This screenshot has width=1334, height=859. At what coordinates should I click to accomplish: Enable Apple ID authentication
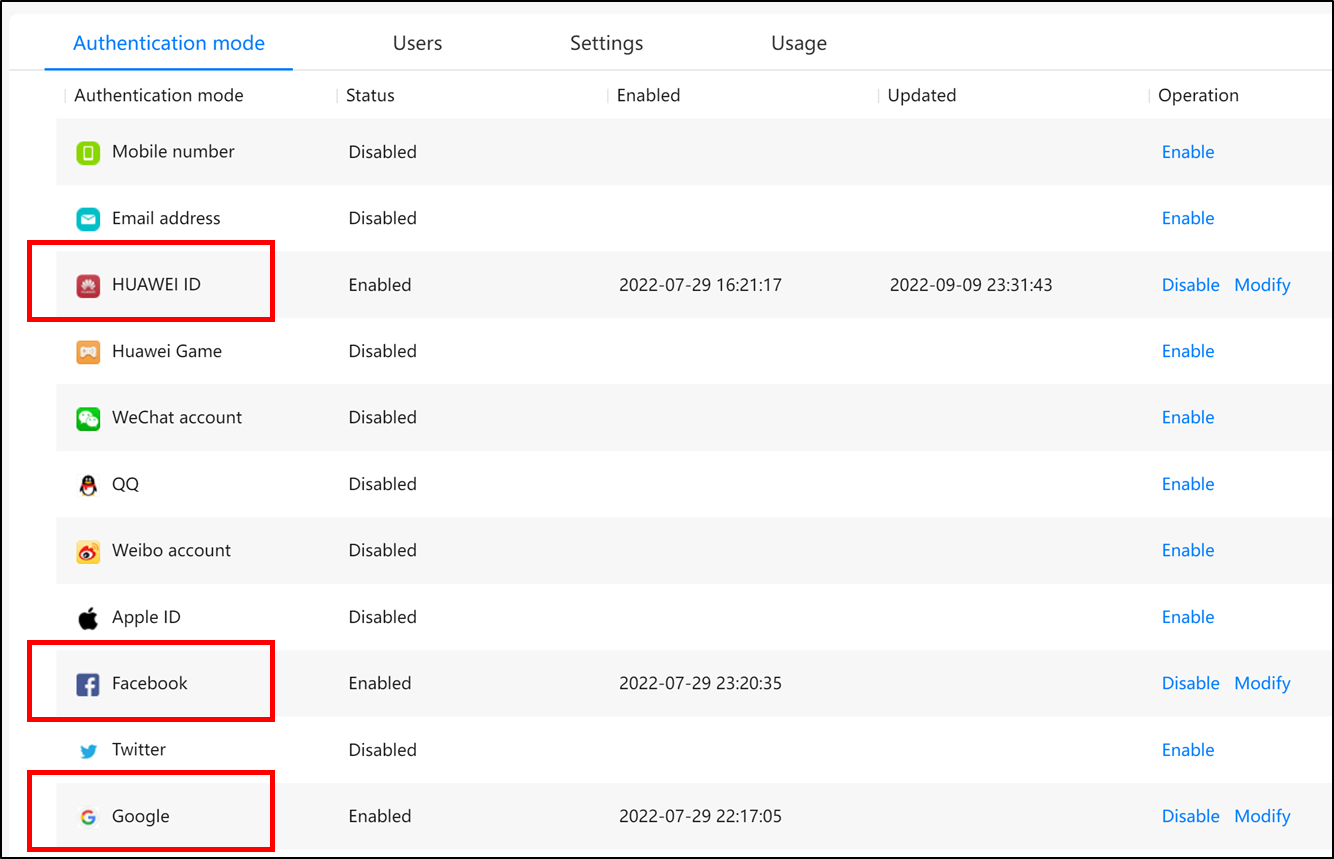click(1188, 617)
